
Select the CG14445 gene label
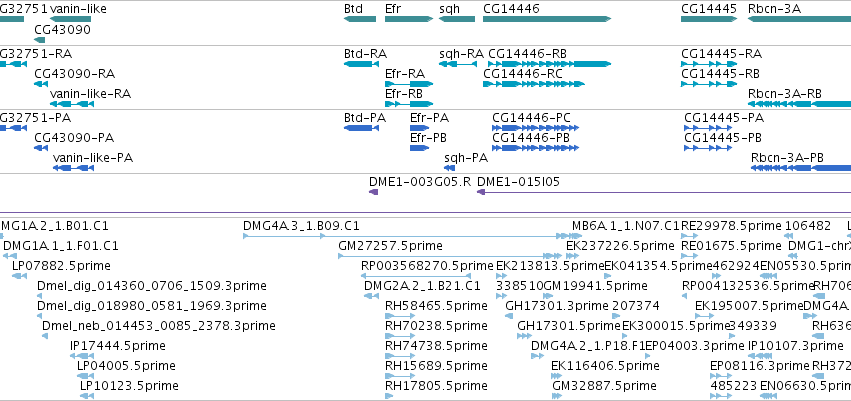pyautogui.click(x=709, y=9)
